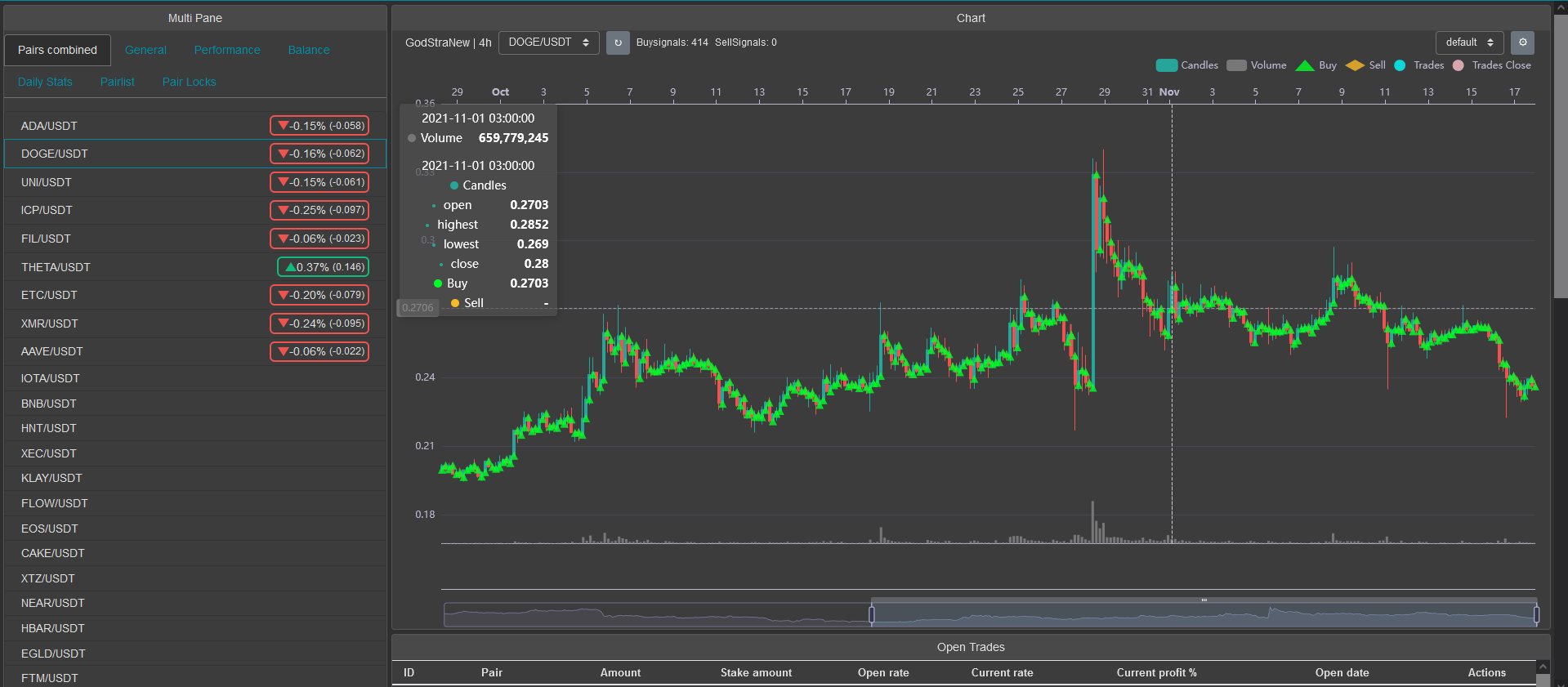Click the chart refresh icon button
The height and width of the screenshot is (687, 1568).
(618, 42)
